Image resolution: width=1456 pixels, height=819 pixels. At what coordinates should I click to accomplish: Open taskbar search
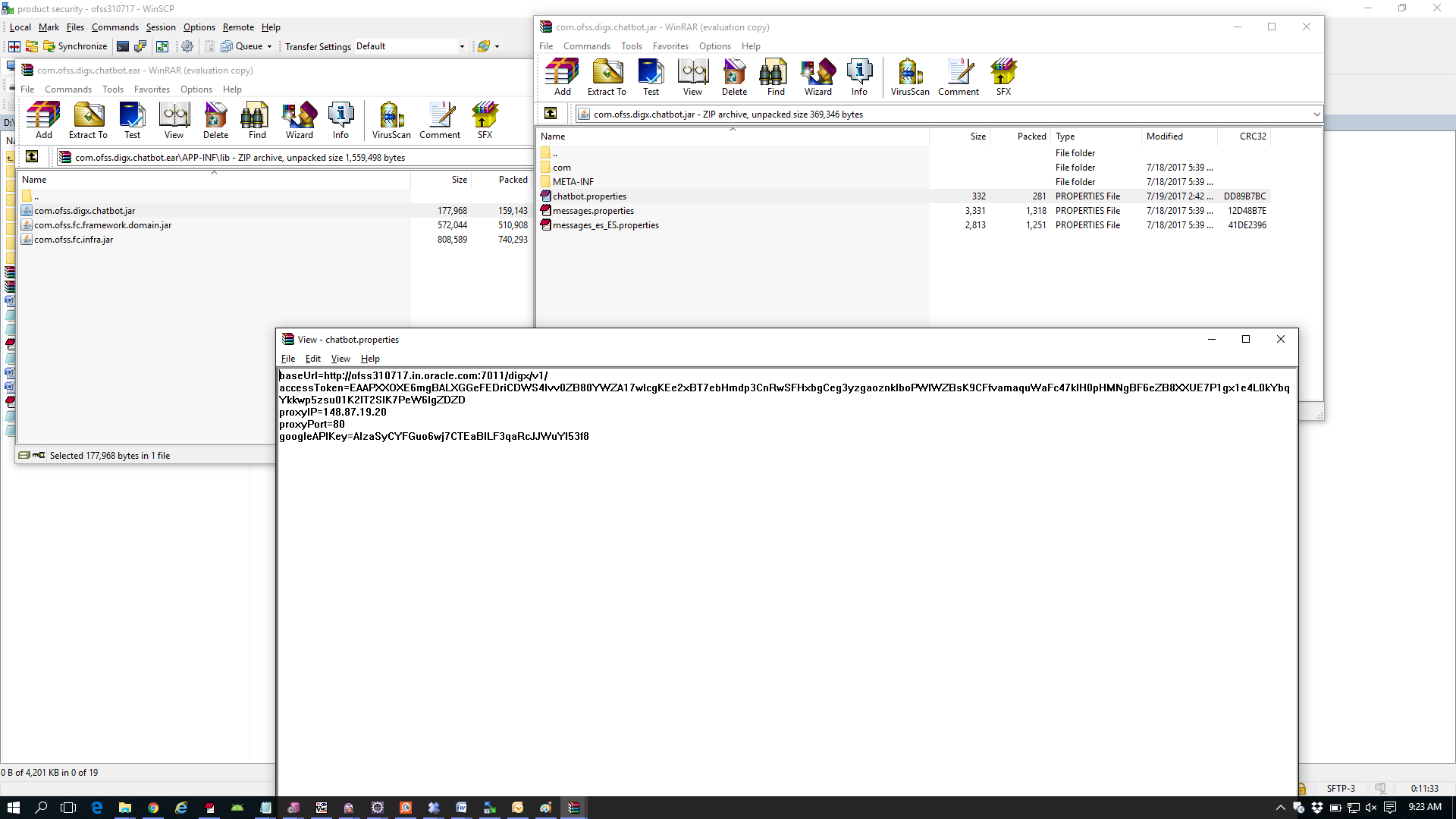[41, 808]
